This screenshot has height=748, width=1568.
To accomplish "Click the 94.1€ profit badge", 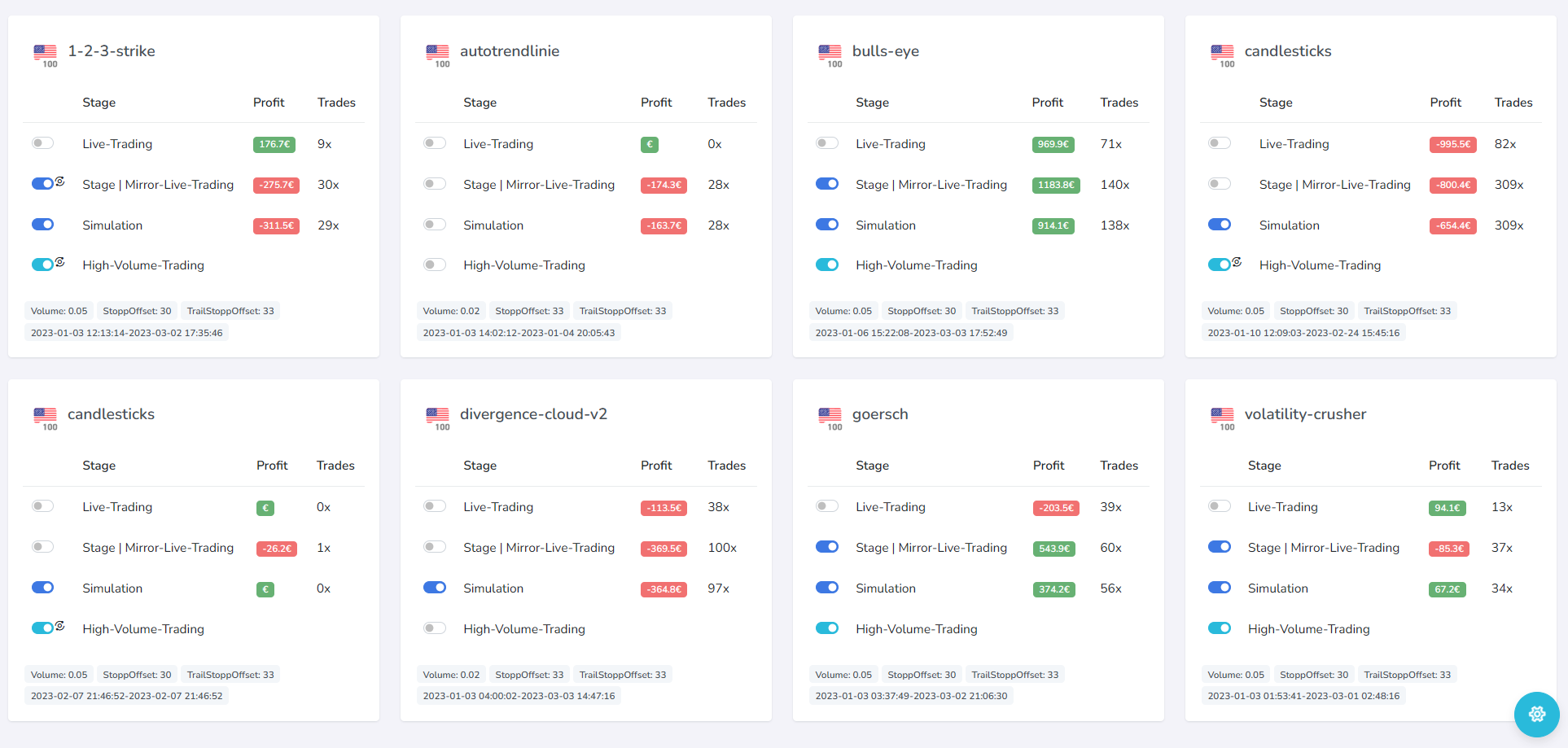I will point(1448,508).
